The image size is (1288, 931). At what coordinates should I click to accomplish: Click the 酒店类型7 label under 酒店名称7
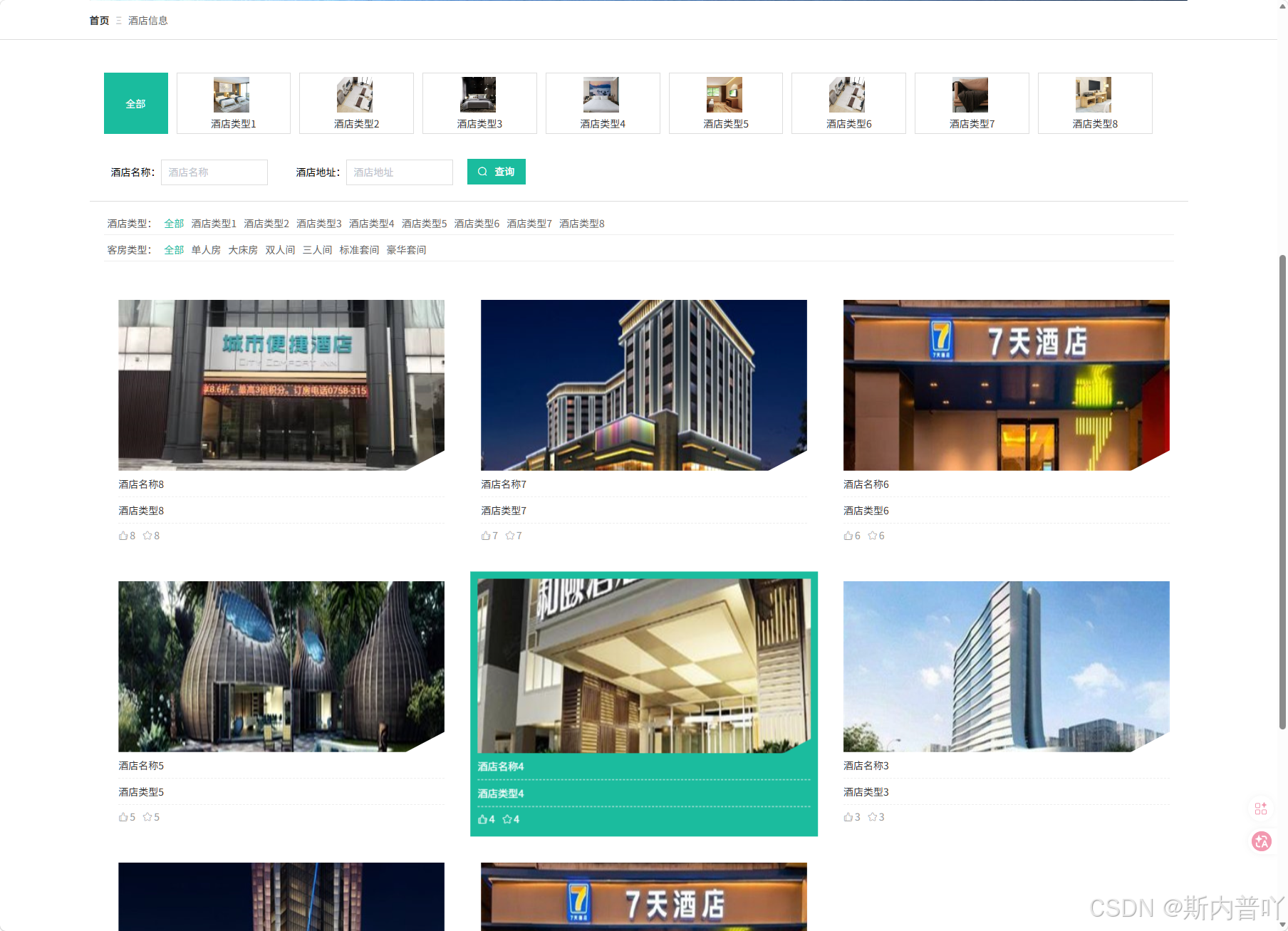click(504, 511)
